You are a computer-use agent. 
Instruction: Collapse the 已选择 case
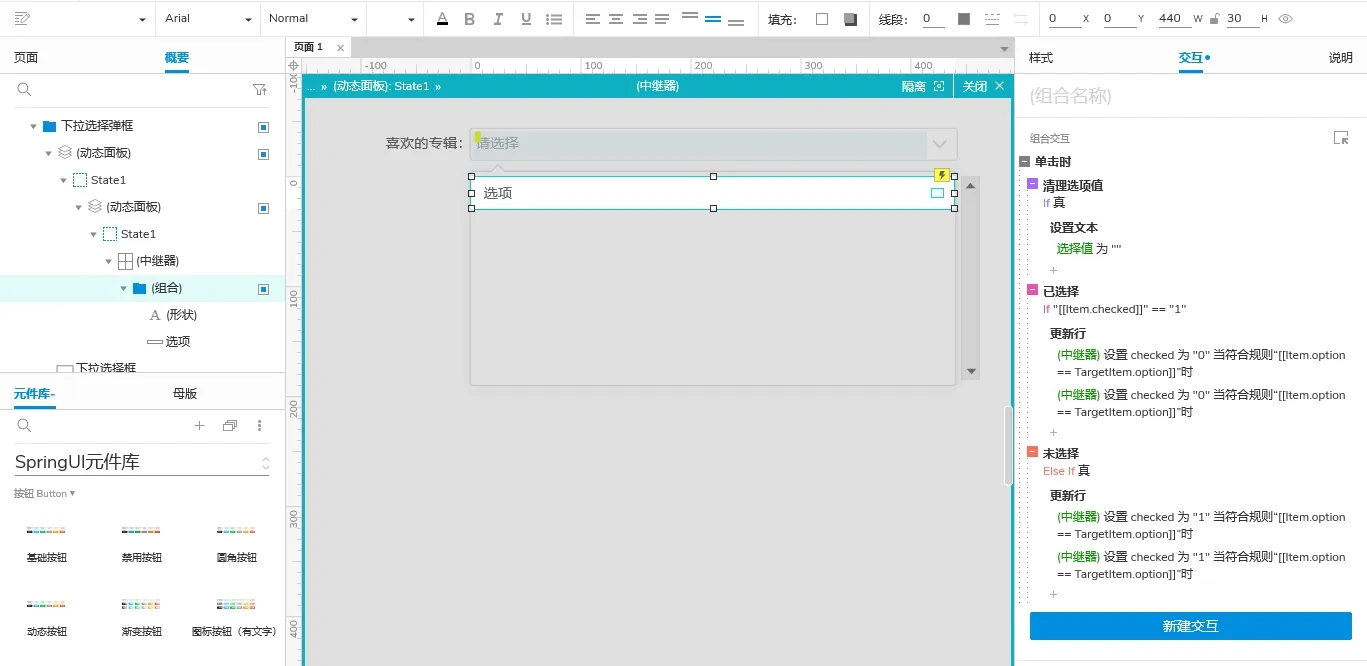pyautogui.click(x=1033, y=290)
